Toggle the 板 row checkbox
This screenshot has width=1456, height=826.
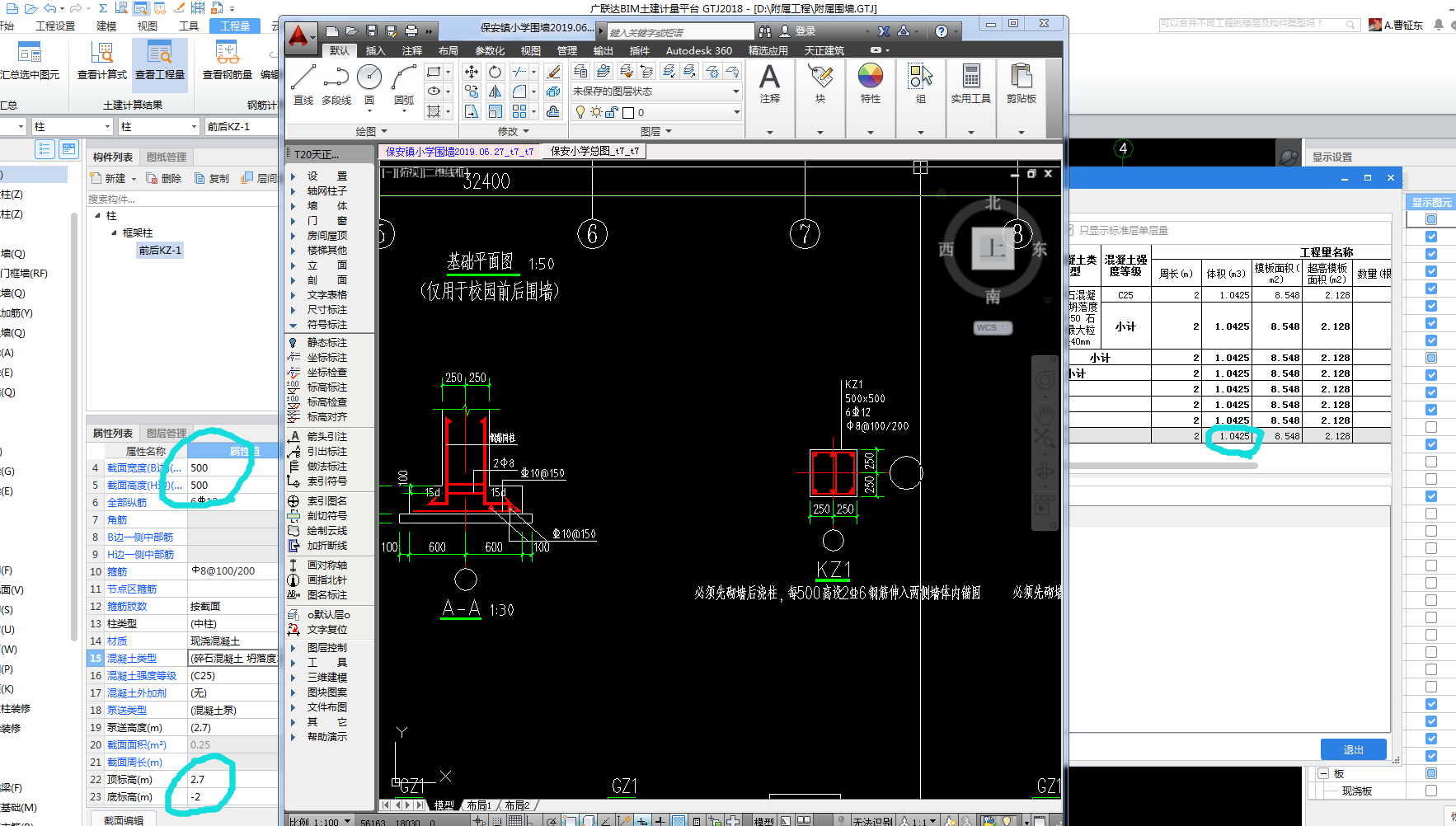coord(1431,773)
